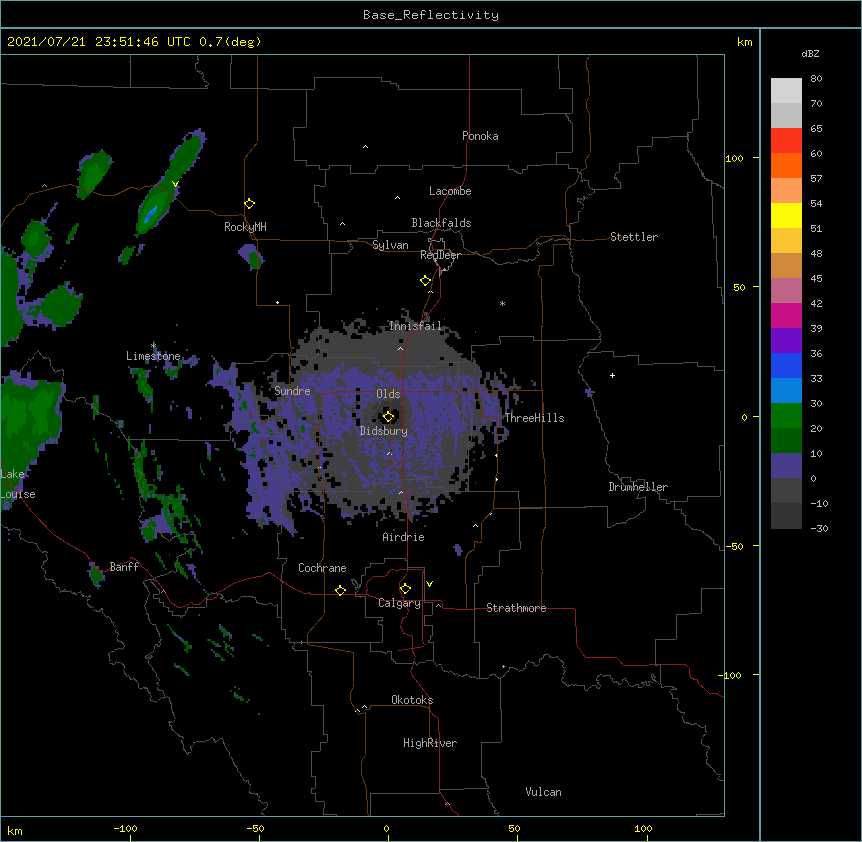Click the white asterisk marker east of Innisfail
862x842 pixels.
tap(502, 303)
